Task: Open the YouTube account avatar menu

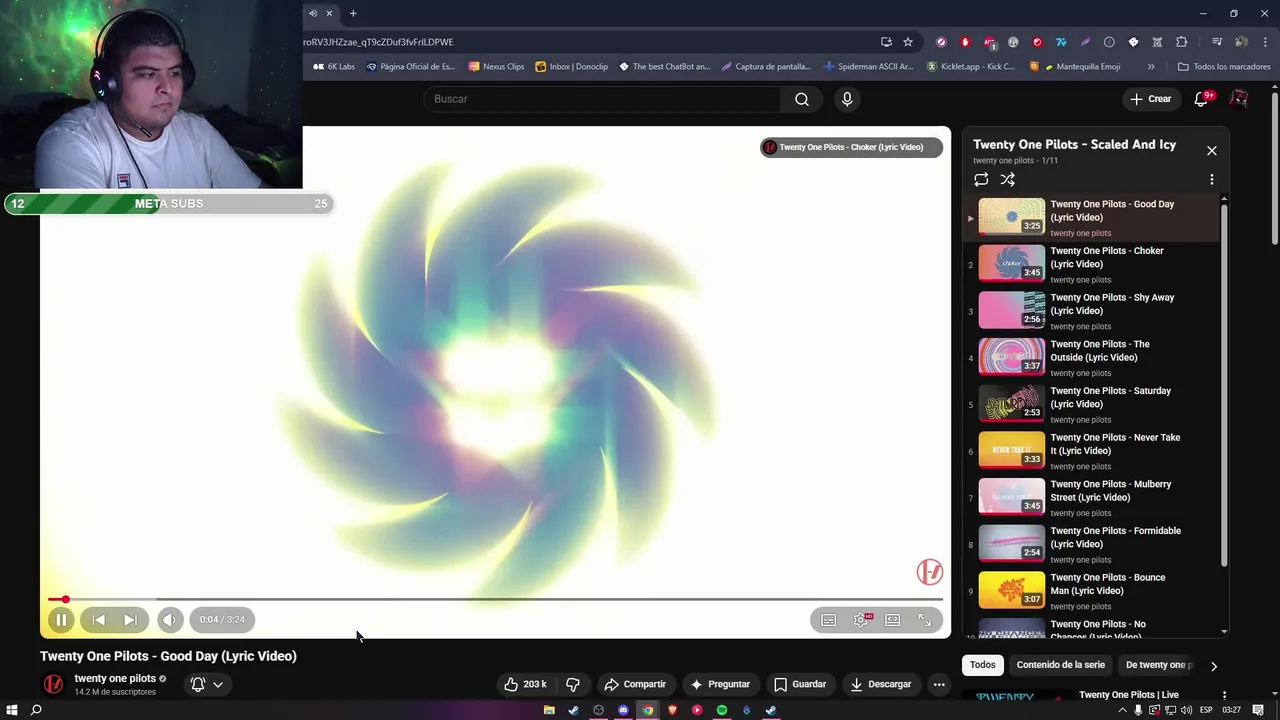Action: pos(1239,99)
